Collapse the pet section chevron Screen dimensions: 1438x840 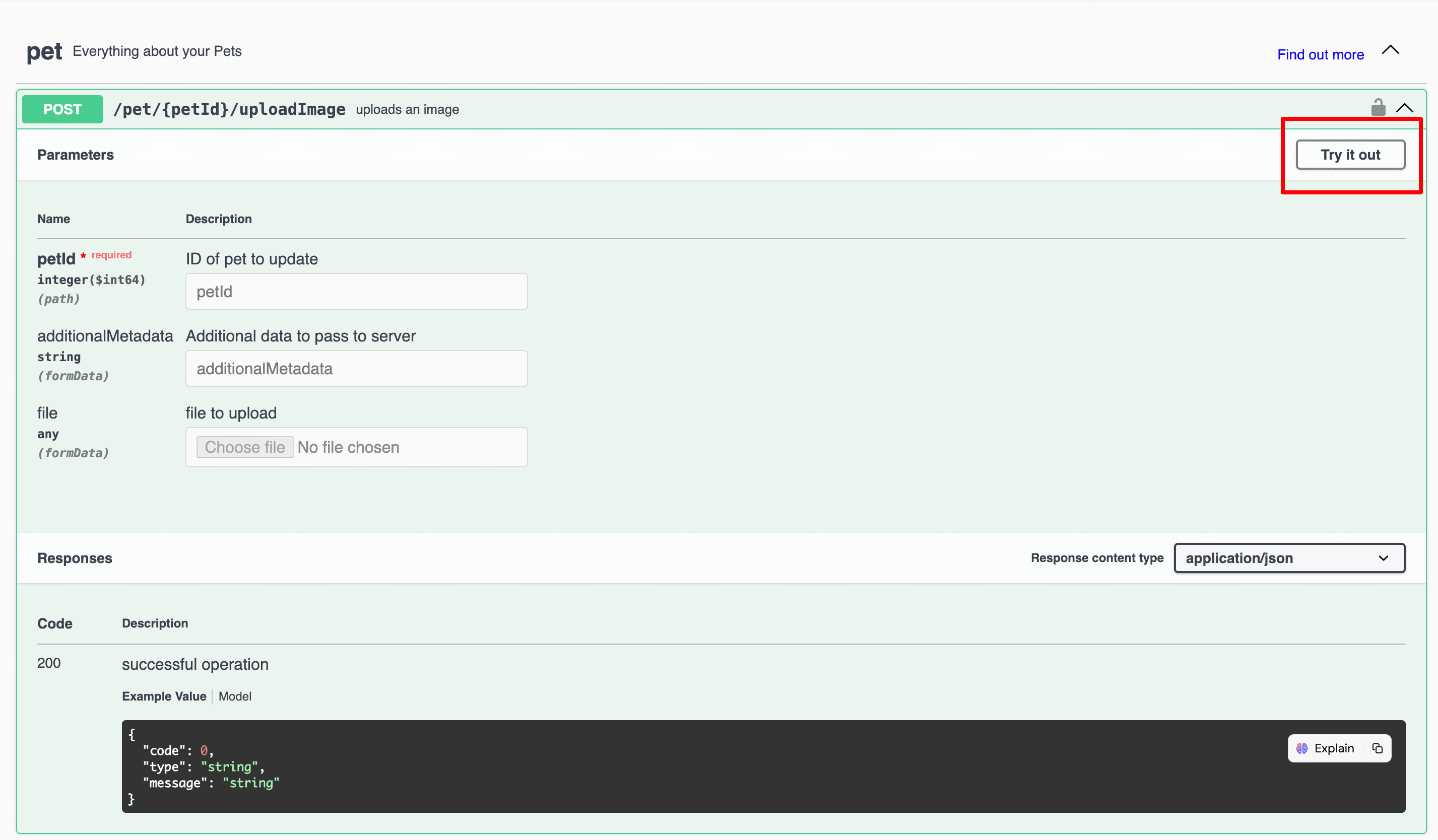click(x=1390, y=50)
